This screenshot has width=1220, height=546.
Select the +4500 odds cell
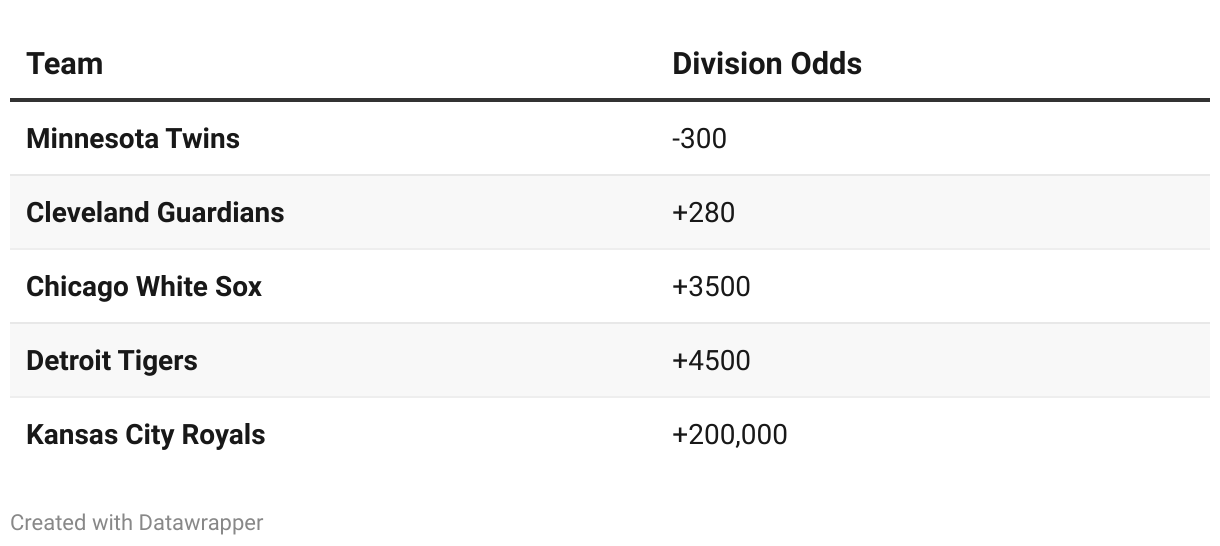pos(711,360)
